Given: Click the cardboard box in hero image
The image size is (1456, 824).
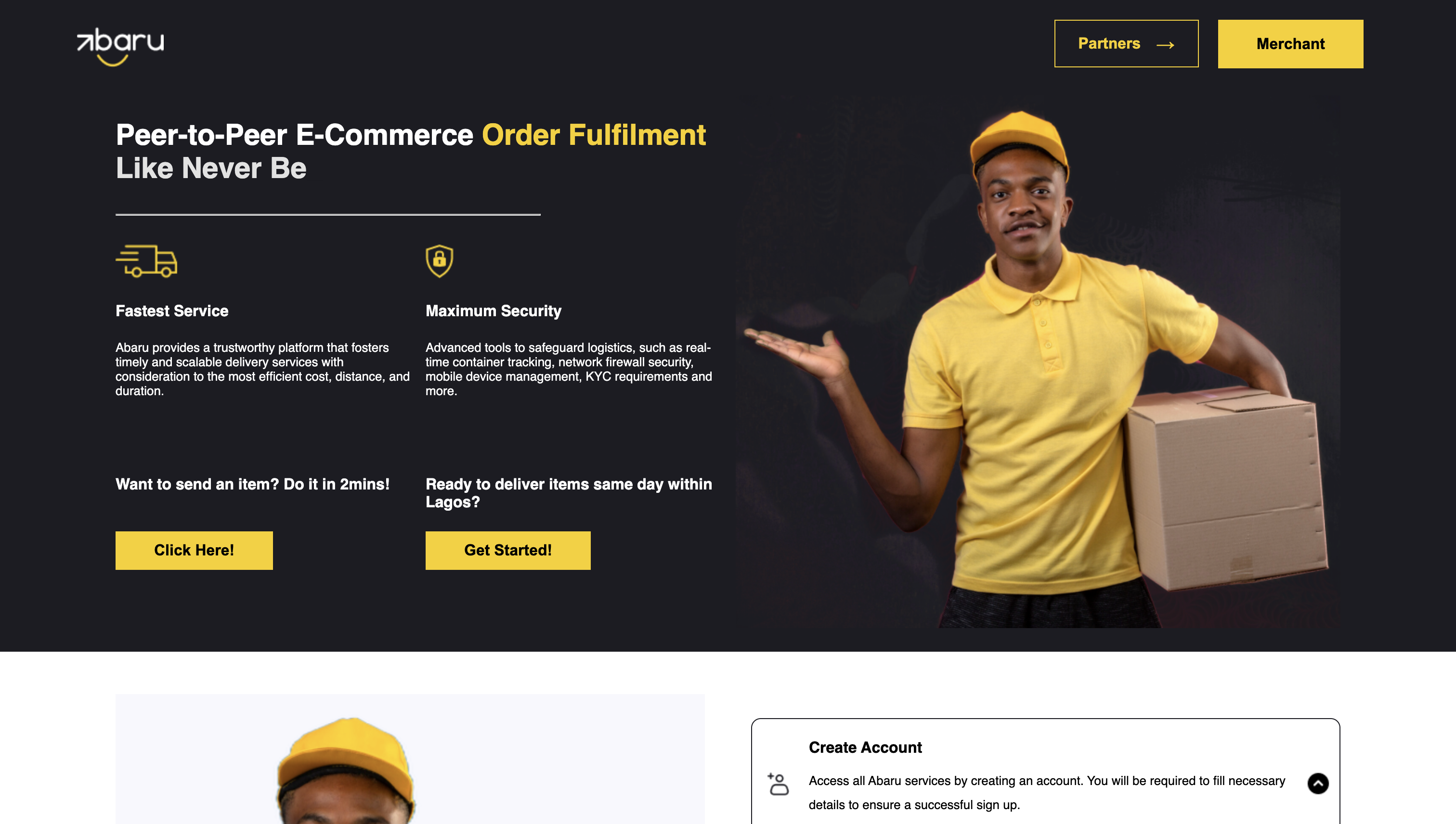Looking at the screenshot, I should pyautogui.click(x=1225, y=487).
